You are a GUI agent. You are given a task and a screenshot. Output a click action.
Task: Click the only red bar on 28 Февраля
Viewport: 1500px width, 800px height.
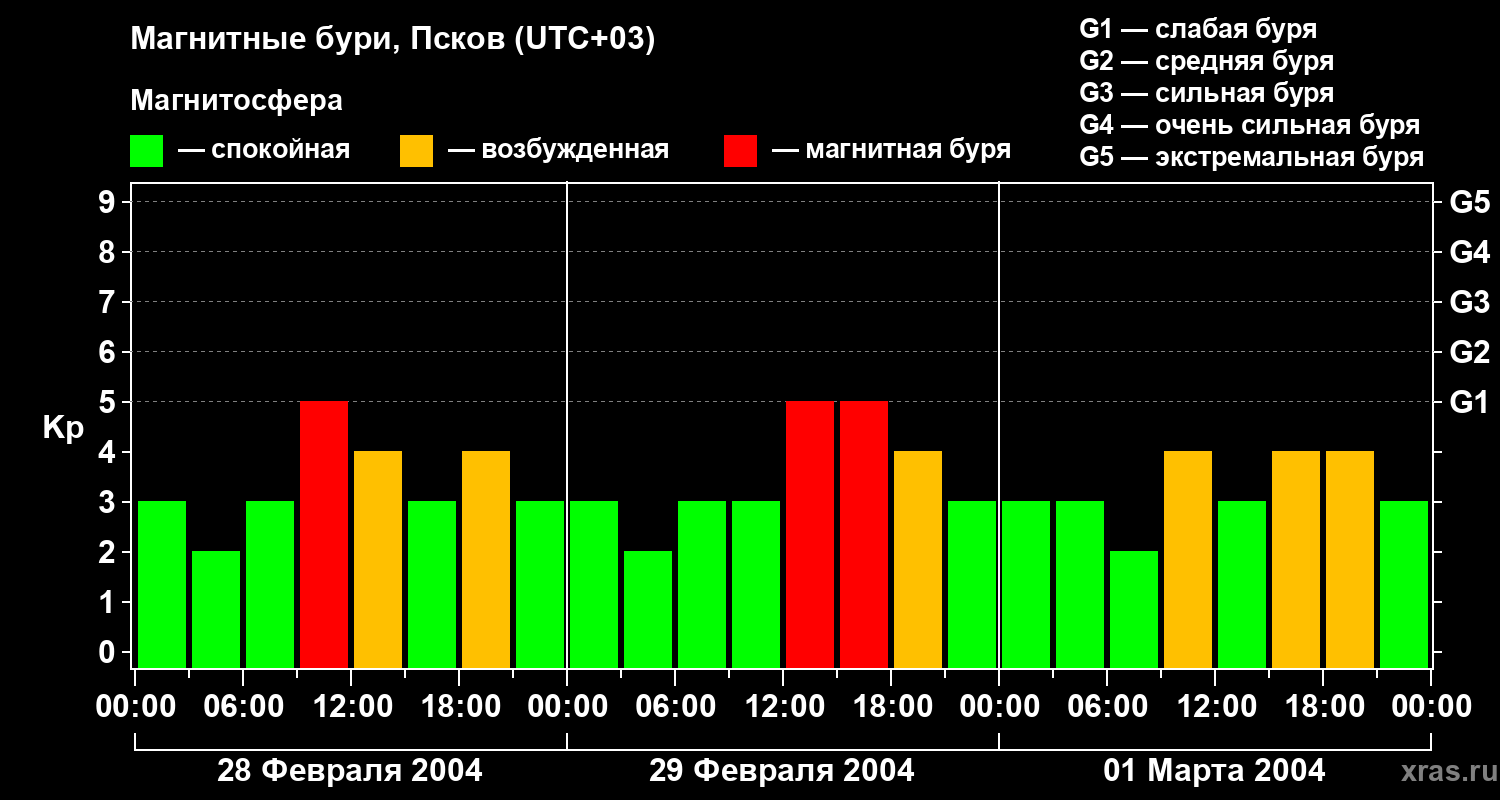324,535
